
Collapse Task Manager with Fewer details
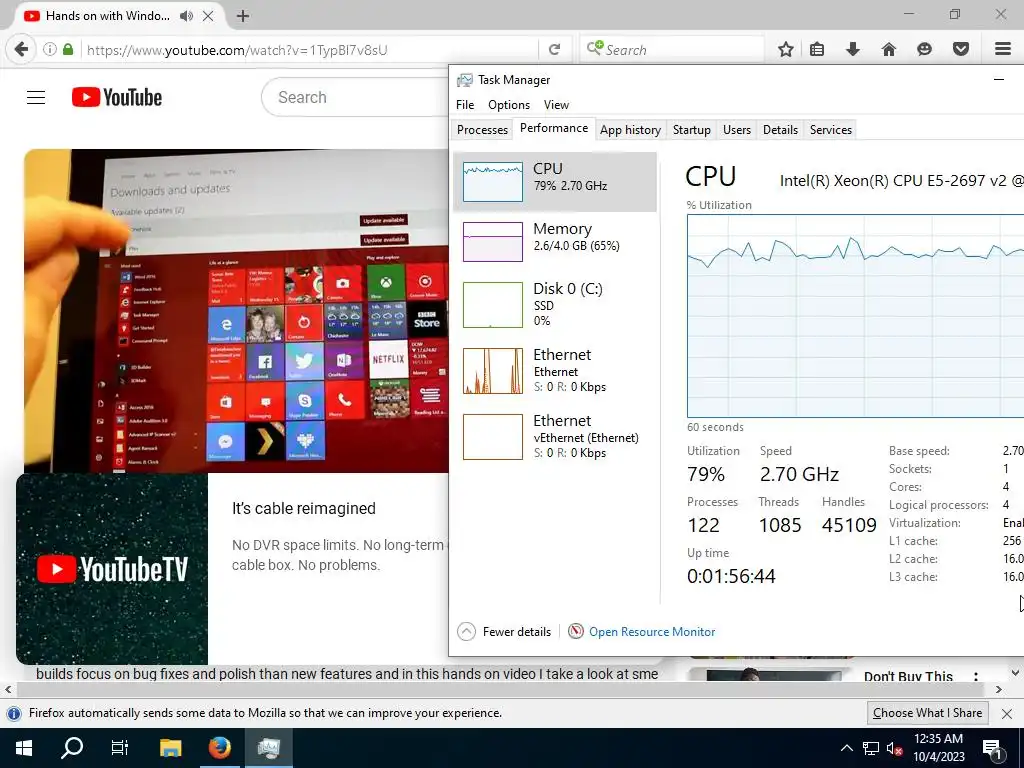tap(504, 632)
